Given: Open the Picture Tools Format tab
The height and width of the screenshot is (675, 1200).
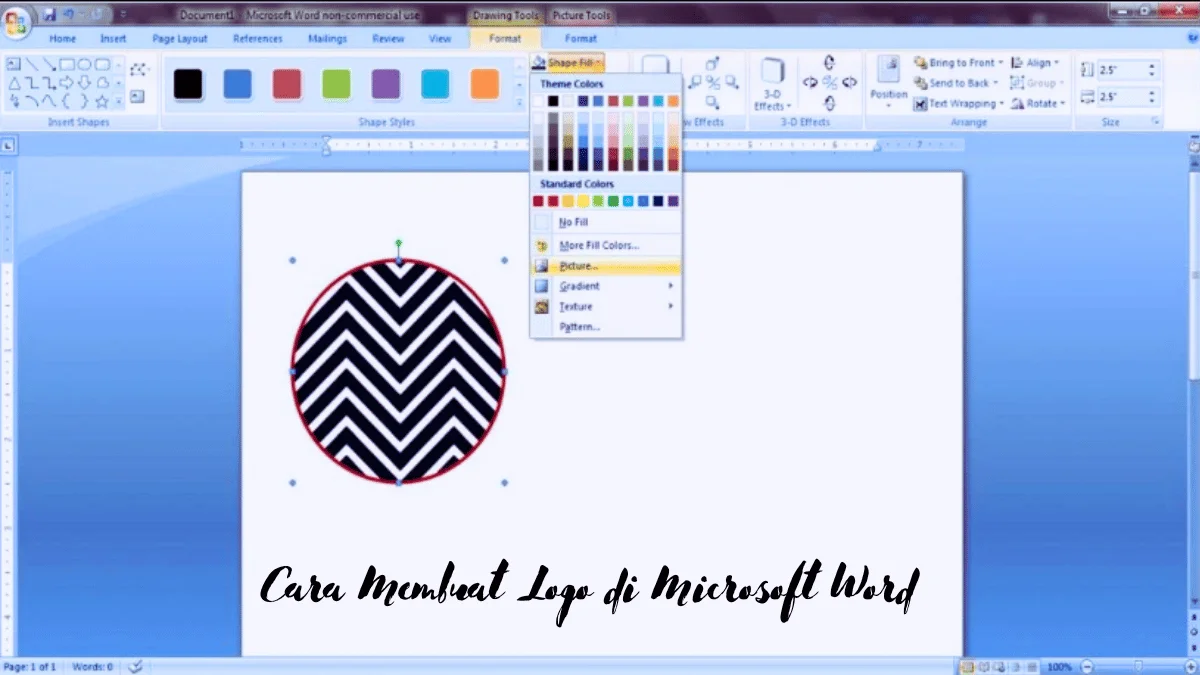Looking at the screenshot, I should 580,38.
